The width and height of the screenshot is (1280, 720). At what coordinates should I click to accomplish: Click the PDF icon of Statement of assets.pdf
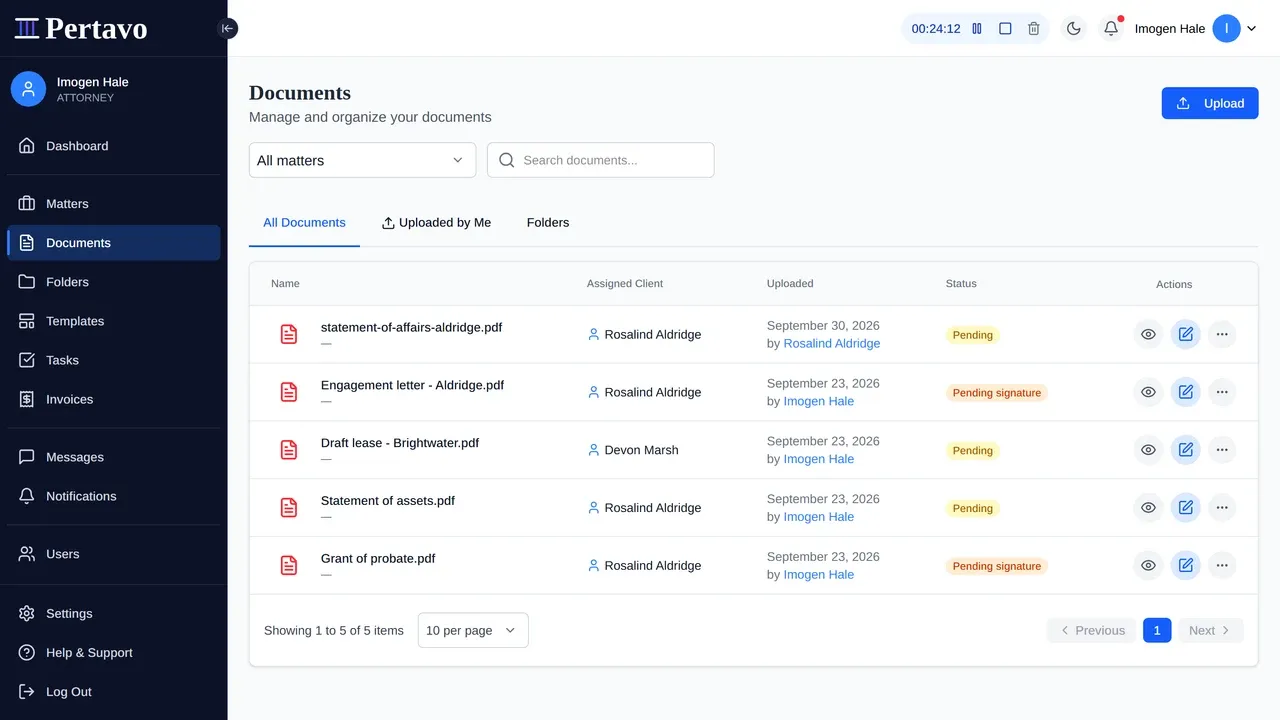click(289, 508)
